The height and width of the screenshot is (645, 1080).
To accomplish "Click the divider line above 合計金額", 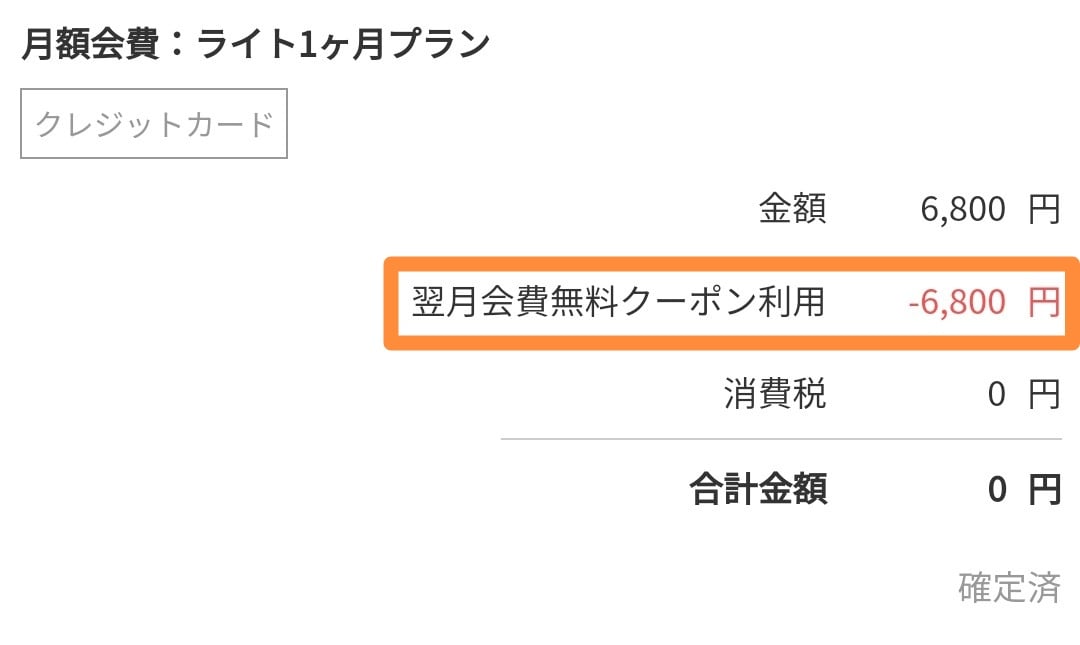I will (780, 439).
